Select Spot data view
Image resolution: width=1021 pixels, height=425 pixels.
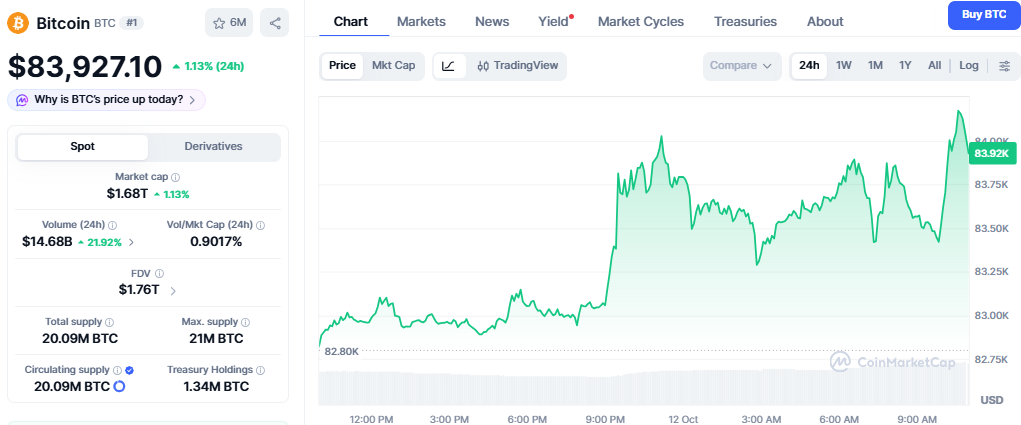click(x=83, y=146)
